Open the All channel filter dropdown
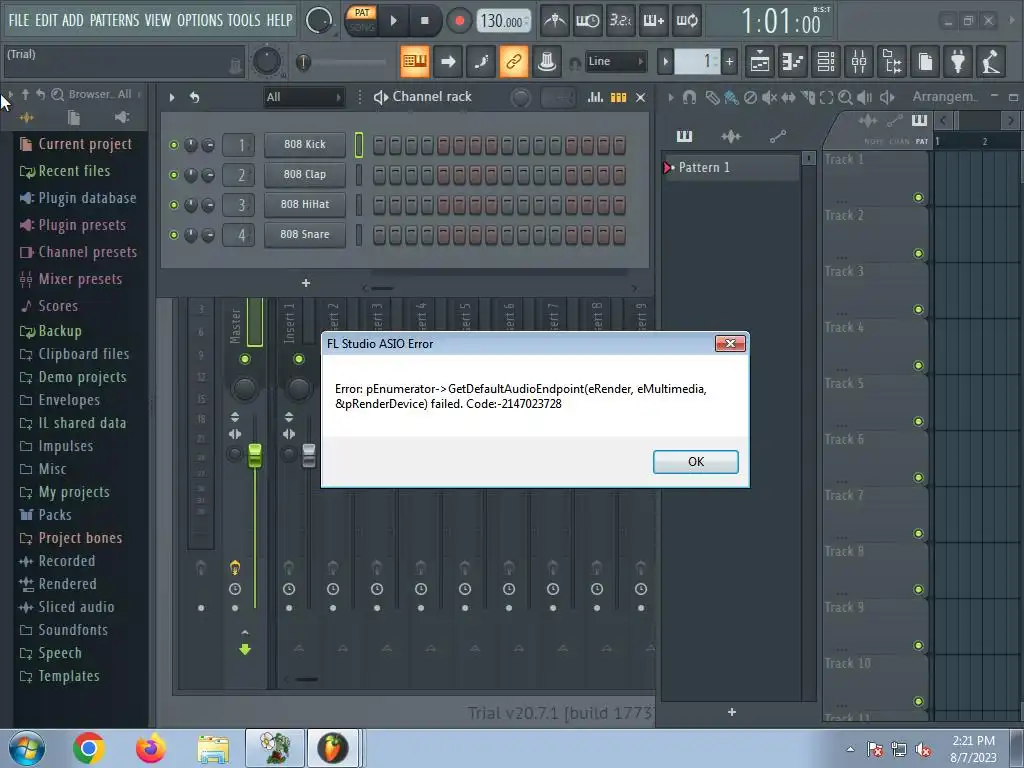This screenshot has width=1024, height=768. coord(304,97)
